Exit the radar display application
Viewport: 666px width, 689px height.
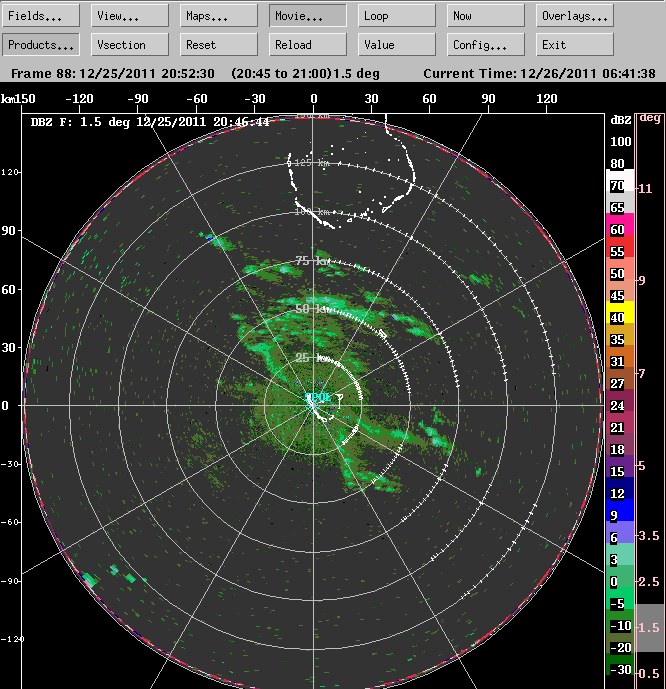[575, 45]
